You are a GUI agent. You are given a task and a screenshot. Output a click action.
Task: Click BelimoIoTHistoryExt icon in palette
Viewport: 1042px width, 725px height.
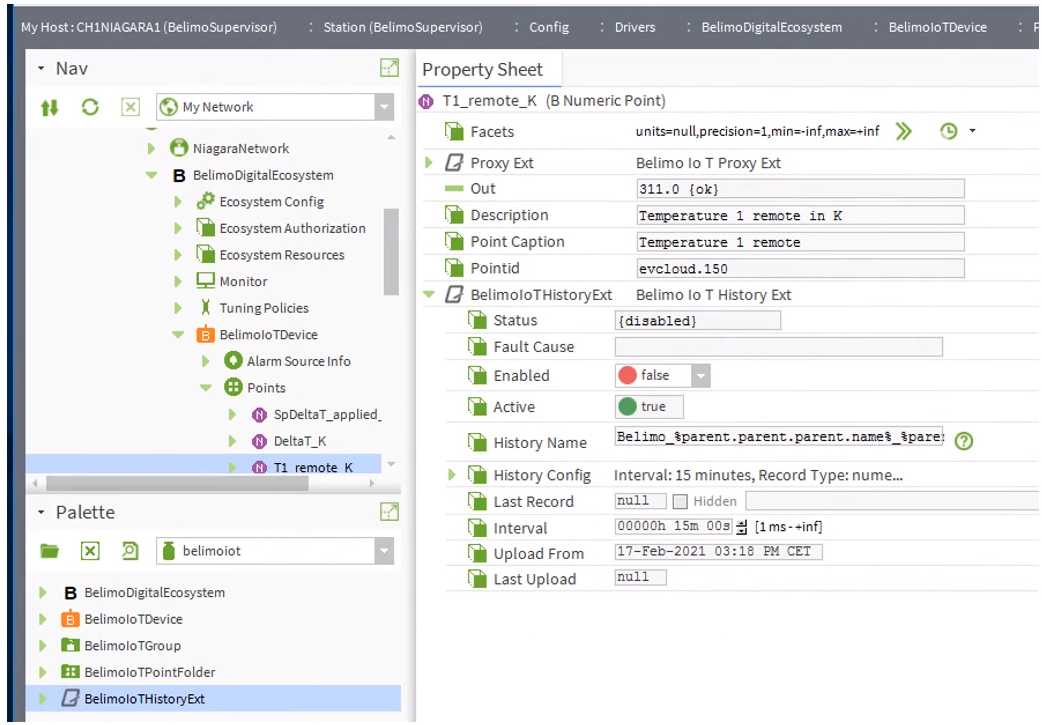(70, 698)
